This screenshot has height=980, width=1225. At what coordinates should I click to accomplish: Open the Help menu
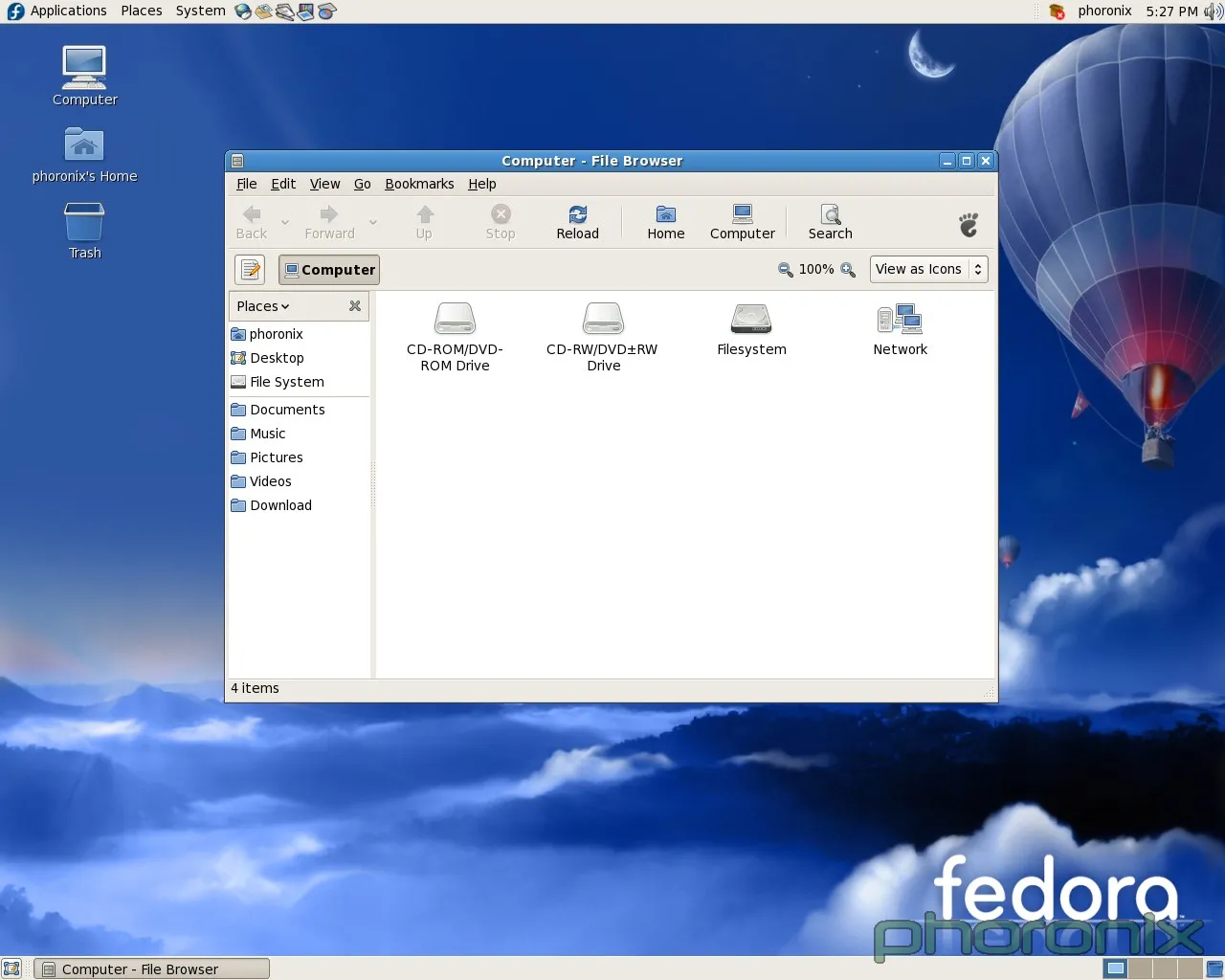(482, 184)
